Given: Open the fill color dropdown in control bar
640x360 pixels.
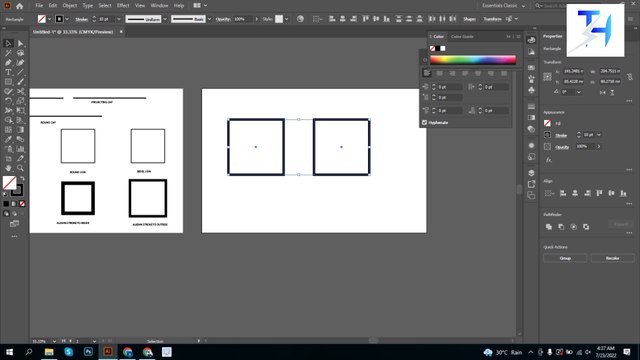Looking at the screenshot, I should pyautogui.click(x=49, y=19).
